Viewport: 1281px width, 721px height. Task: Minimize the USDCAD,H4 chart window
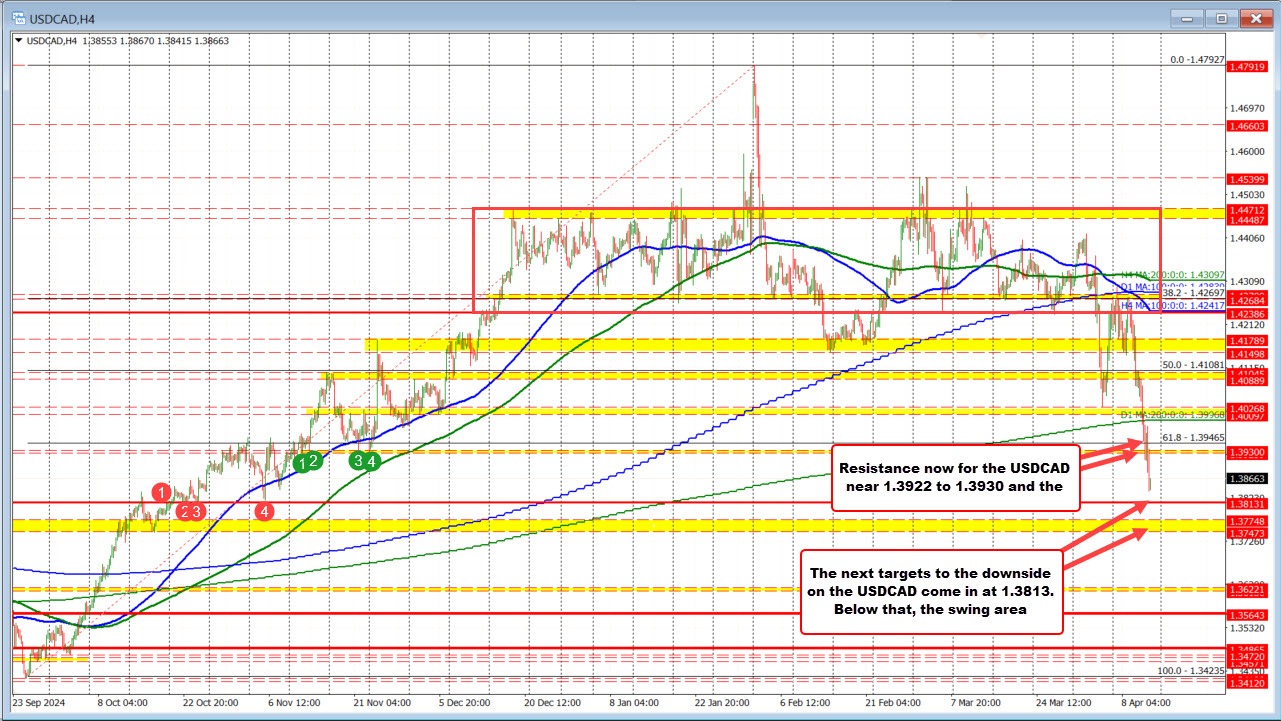[x=1189, y=17]
